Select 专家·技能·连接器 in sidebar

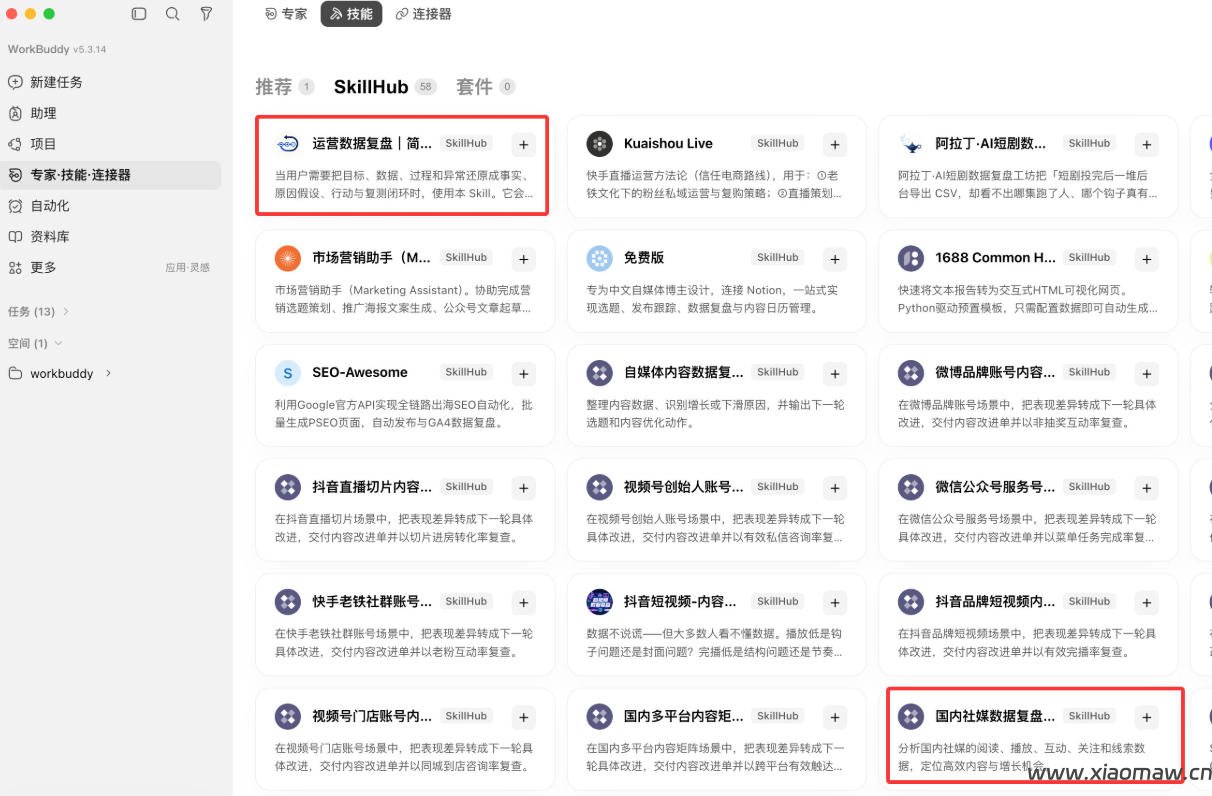point(110,175)
